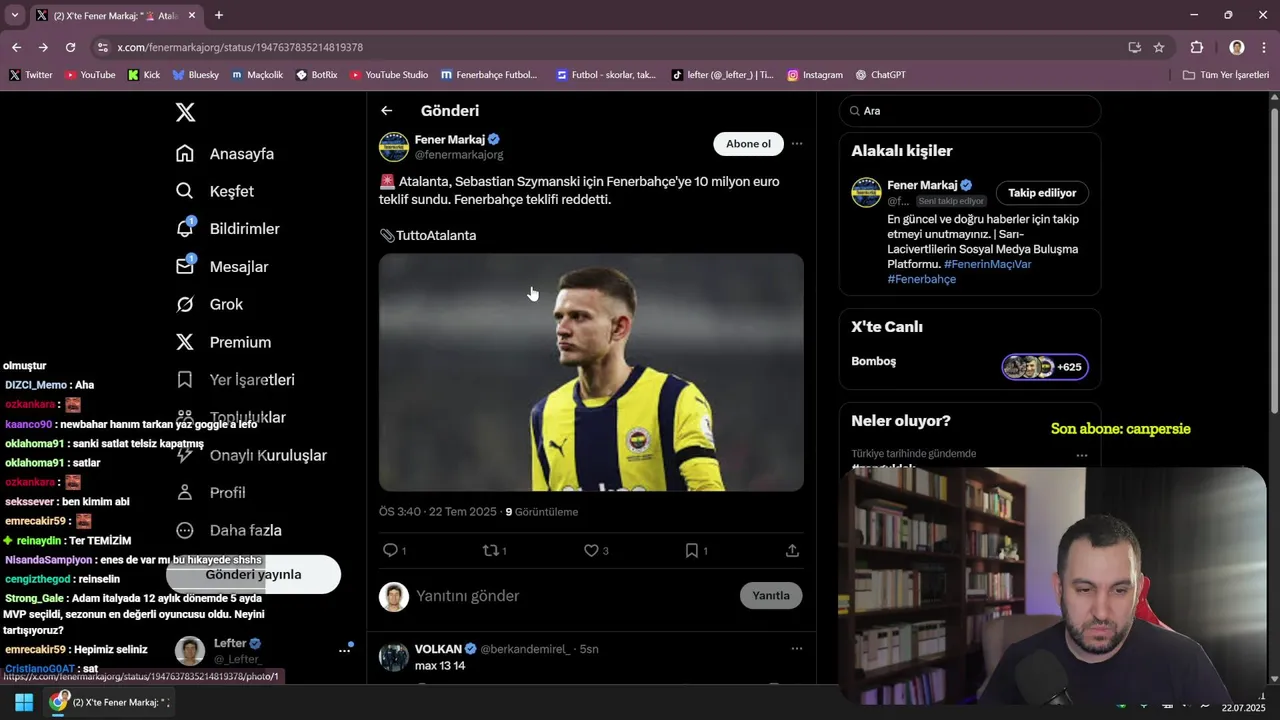Open Twitter bookmark

tap(31, 75)
